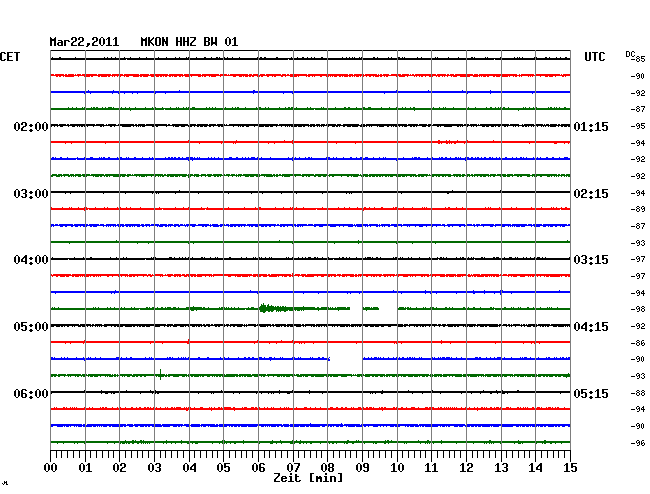The width and height of the screenshot is (650, 494).
Task: Select minute 01 on the time axis
Action: click(85, 468)
